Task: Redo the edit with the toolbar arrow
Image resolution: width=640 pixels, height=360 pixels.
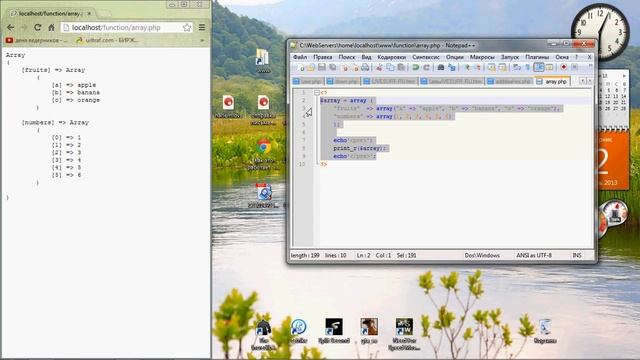Action: pos(427,67)
